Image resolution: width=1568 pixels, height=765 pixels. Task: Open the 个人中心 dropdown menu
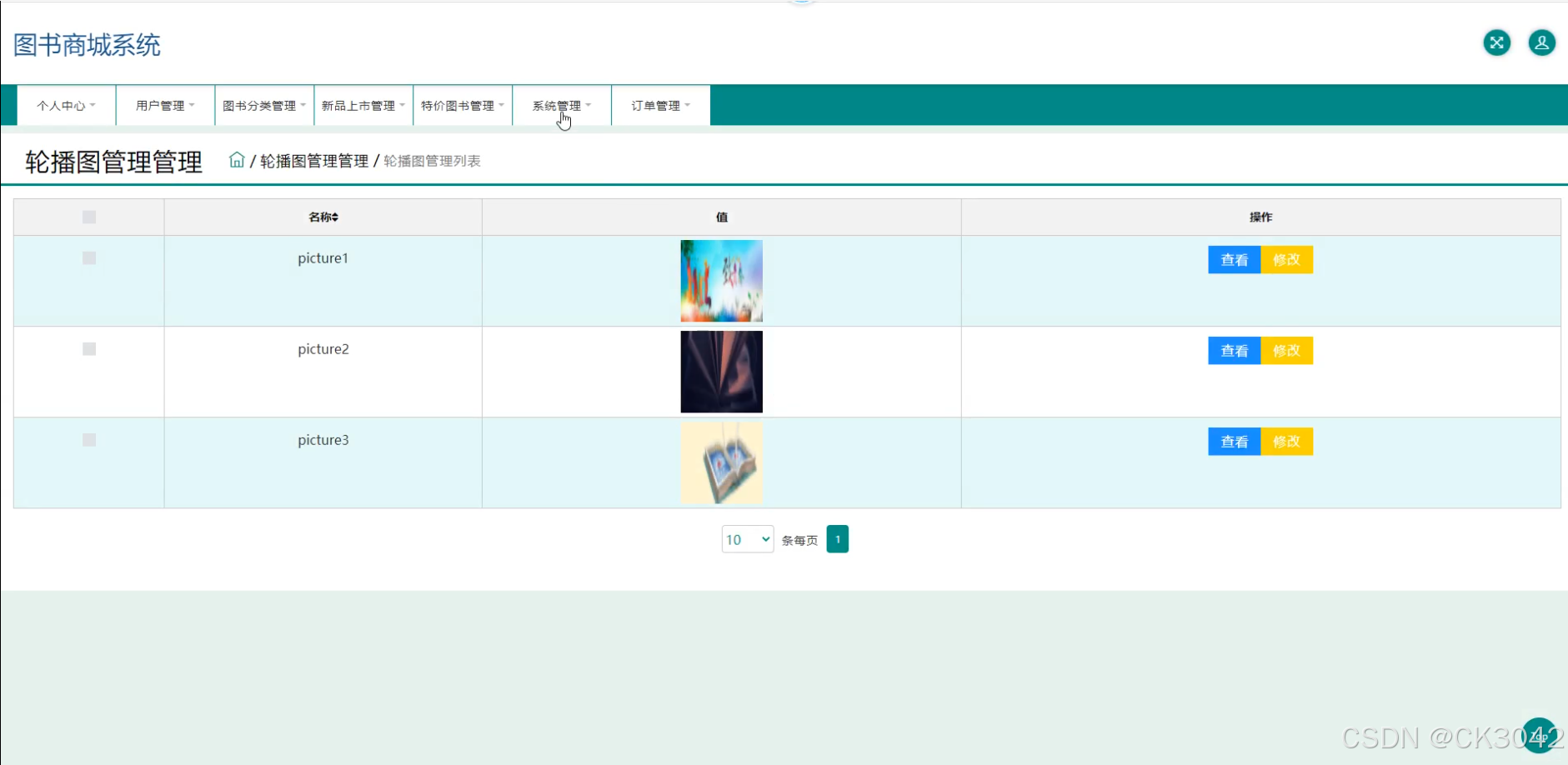coord(67,106)
